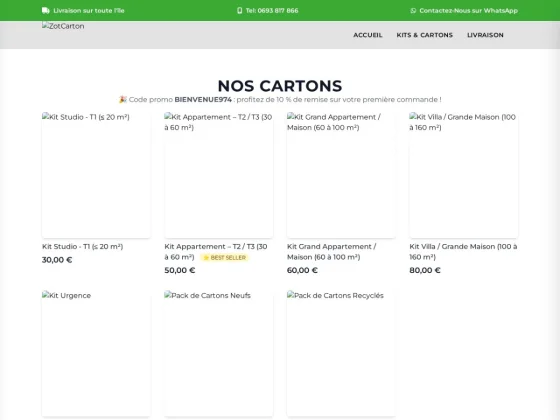Open the Kits & Cartons menu

click(425, 35)
